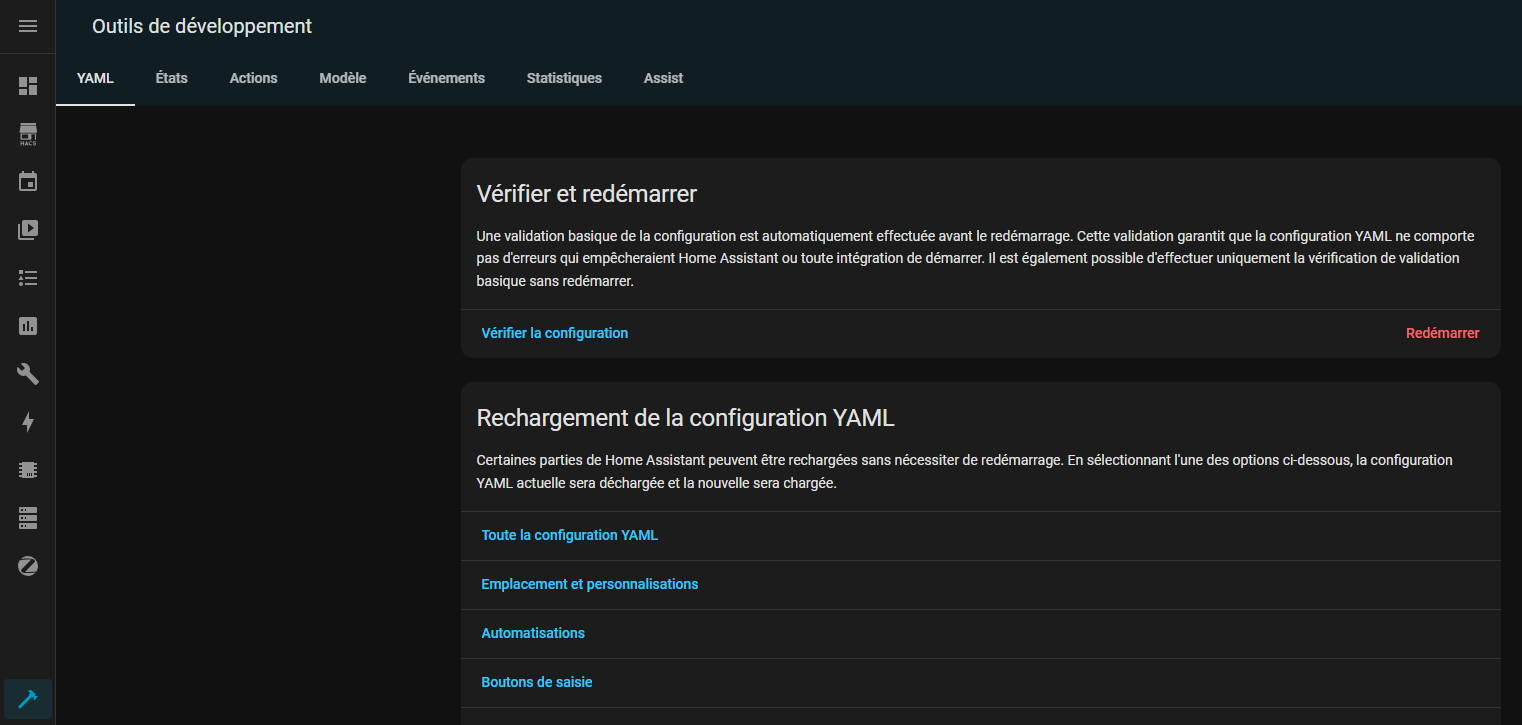Click the server rack icon in sidebar
Screen dimensions: 1522x725
[28, 518]
